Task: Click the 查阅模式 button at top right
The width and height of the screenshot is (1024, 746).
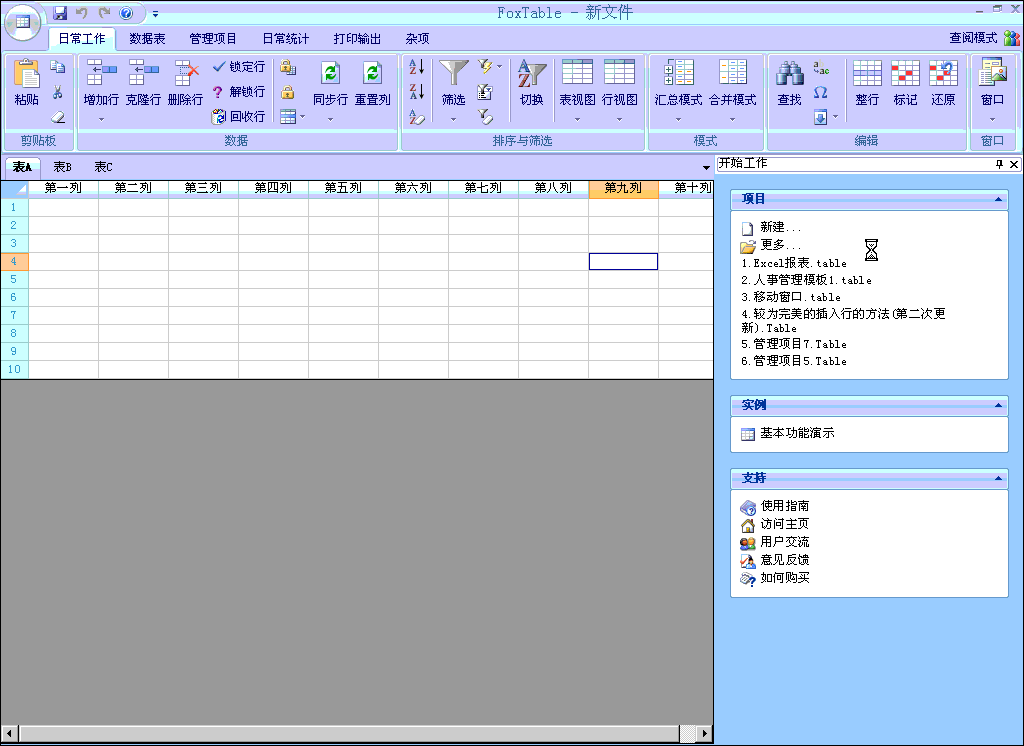Action: 973,38
